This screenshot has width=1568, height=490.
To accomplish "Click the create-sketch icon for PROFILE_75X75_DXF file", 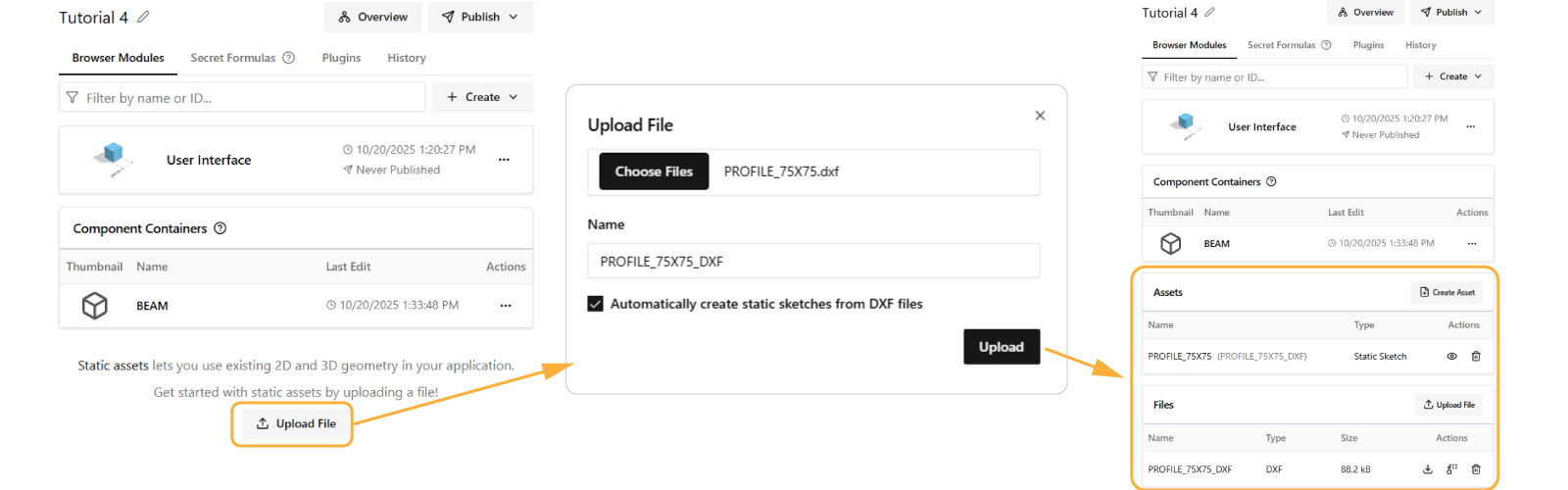I will tap(1451, 469).
